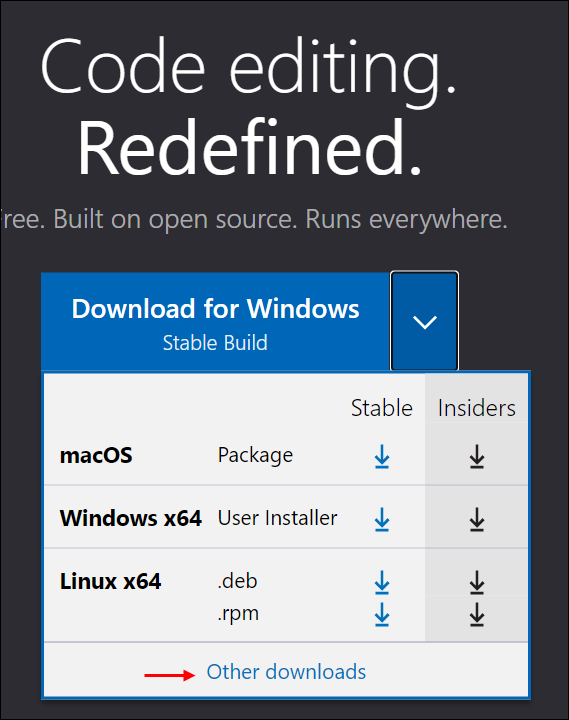Select the Insiders column header
This screenshot has width=569, height=720.
pos(477,408)
